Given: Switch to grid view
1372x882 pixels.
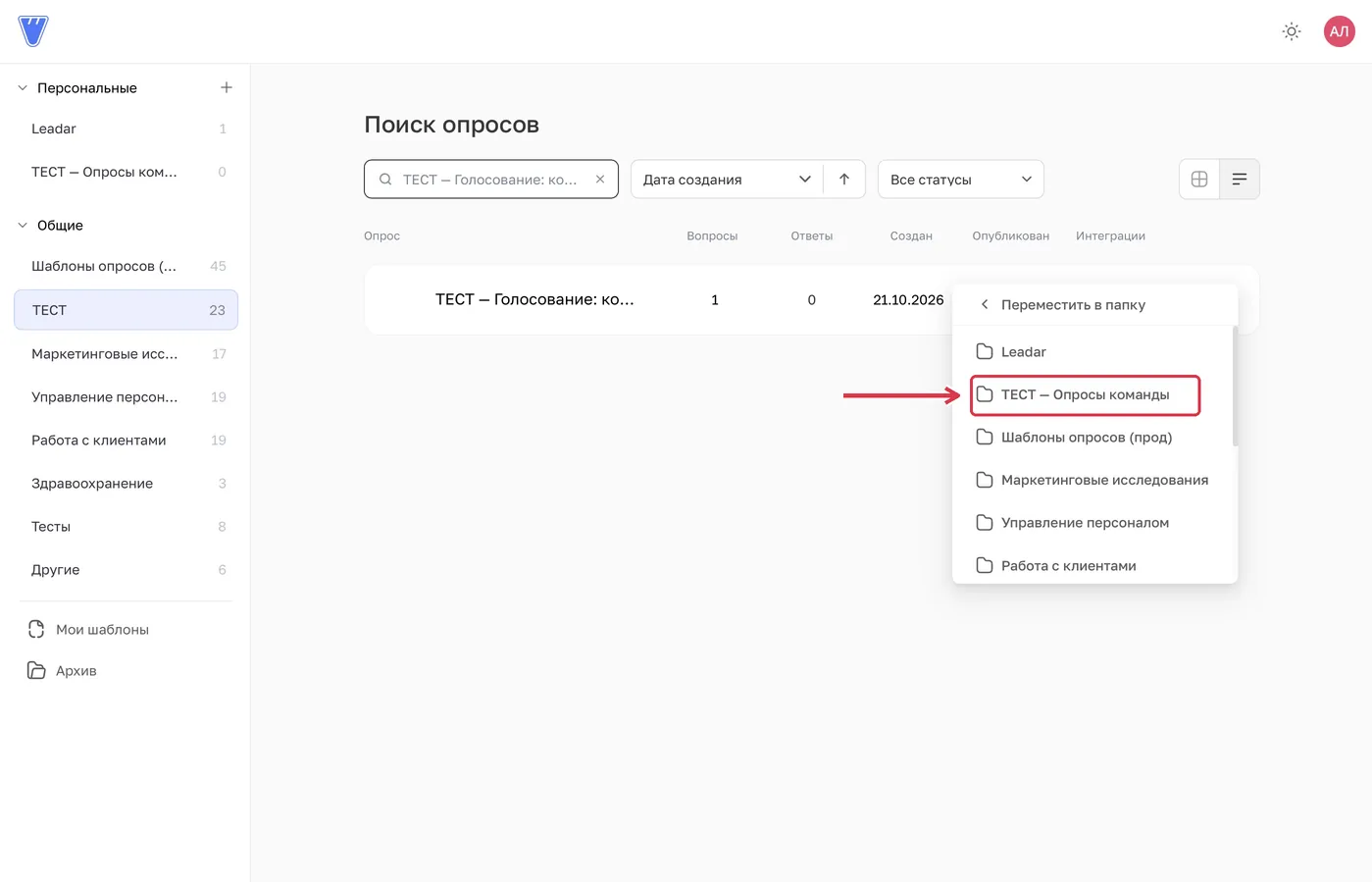Looking at the screenshot, I should [1199, 179].
